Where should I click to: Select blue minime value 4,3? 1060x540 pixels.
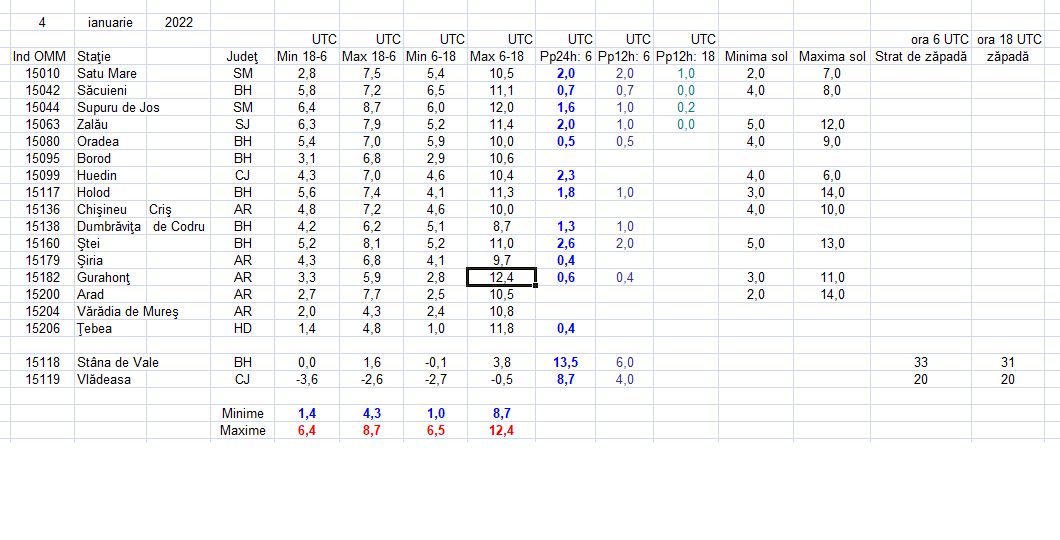[x=371, y=414]
